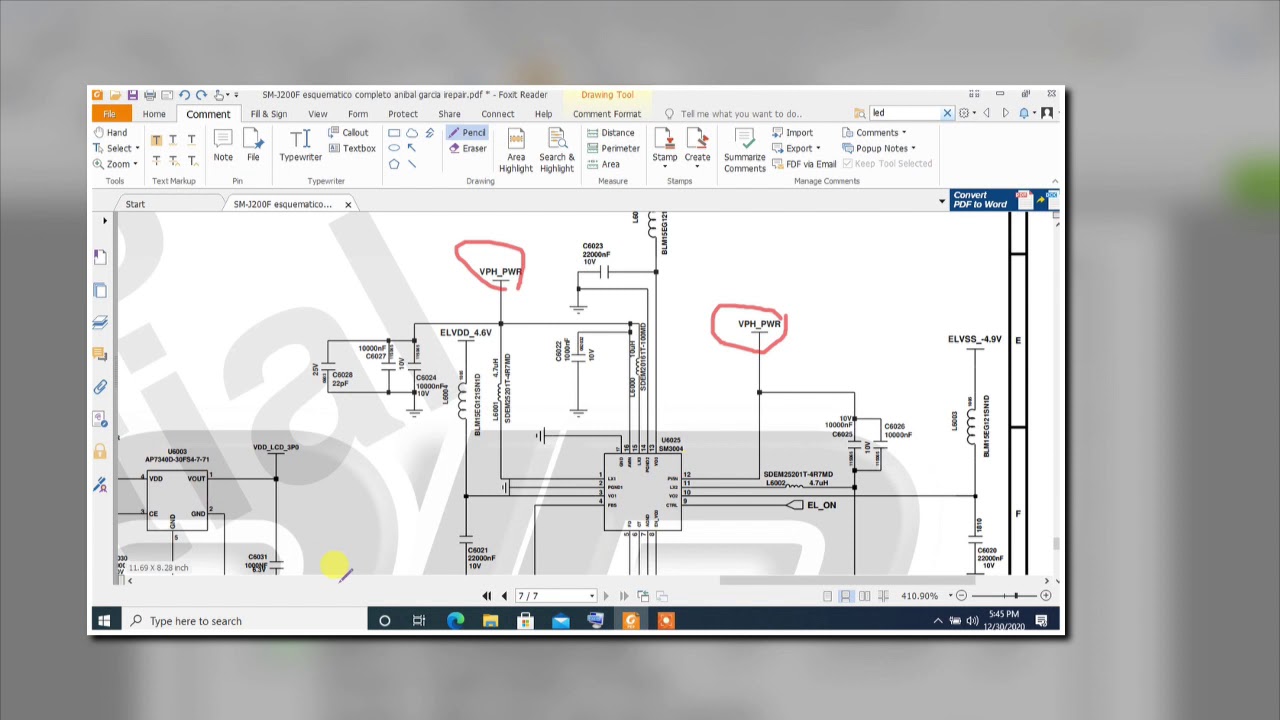Insert a Textbox annotation
The image size is (1280, 720).
351,148
